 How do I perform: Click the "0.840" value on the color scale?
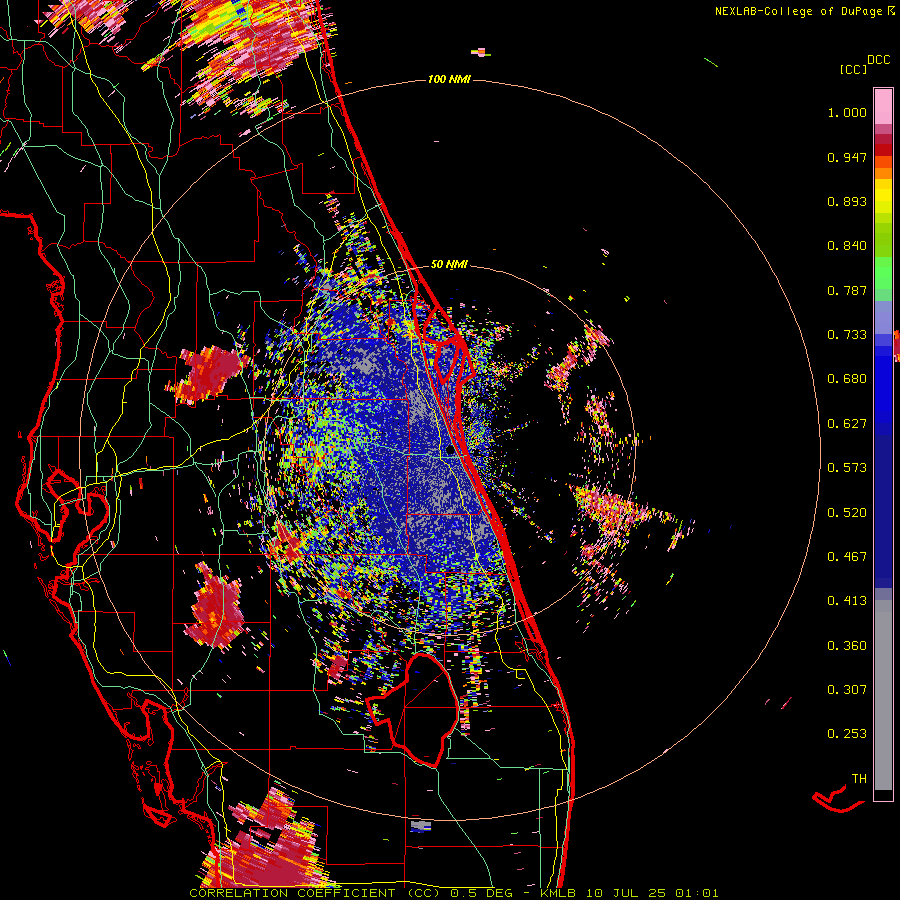[847, 246]
